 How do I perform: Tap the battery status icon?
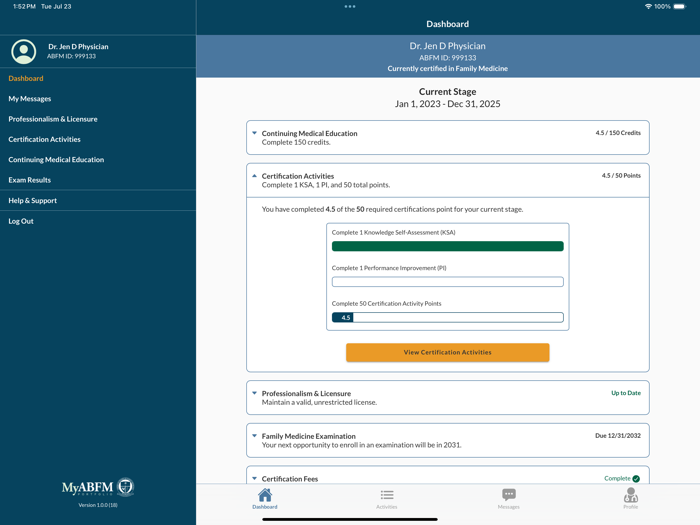tap(679, 6)
